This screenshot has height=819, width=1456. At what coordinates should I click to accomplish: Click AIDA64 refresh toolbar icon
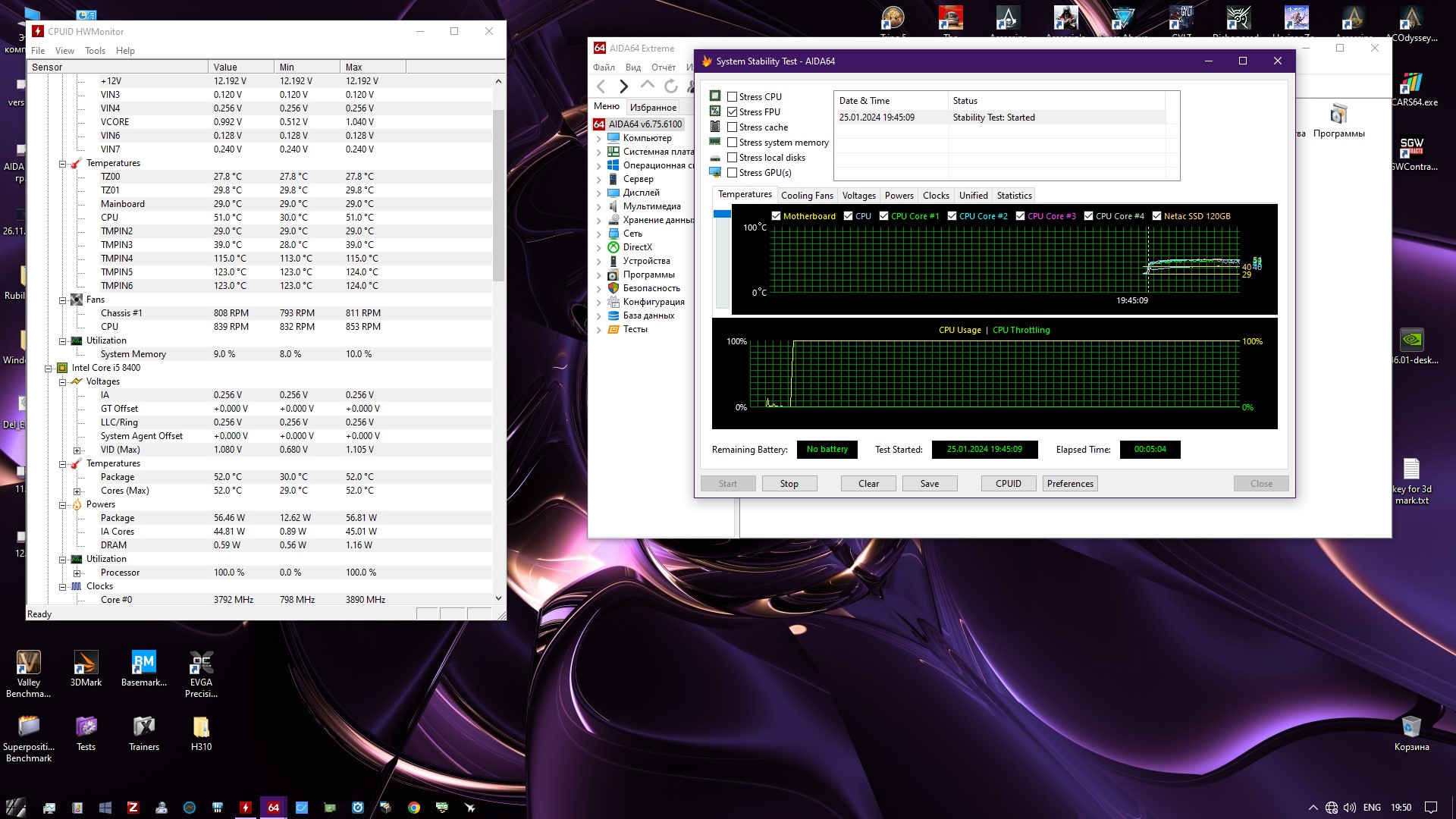(x=671, y=86)
